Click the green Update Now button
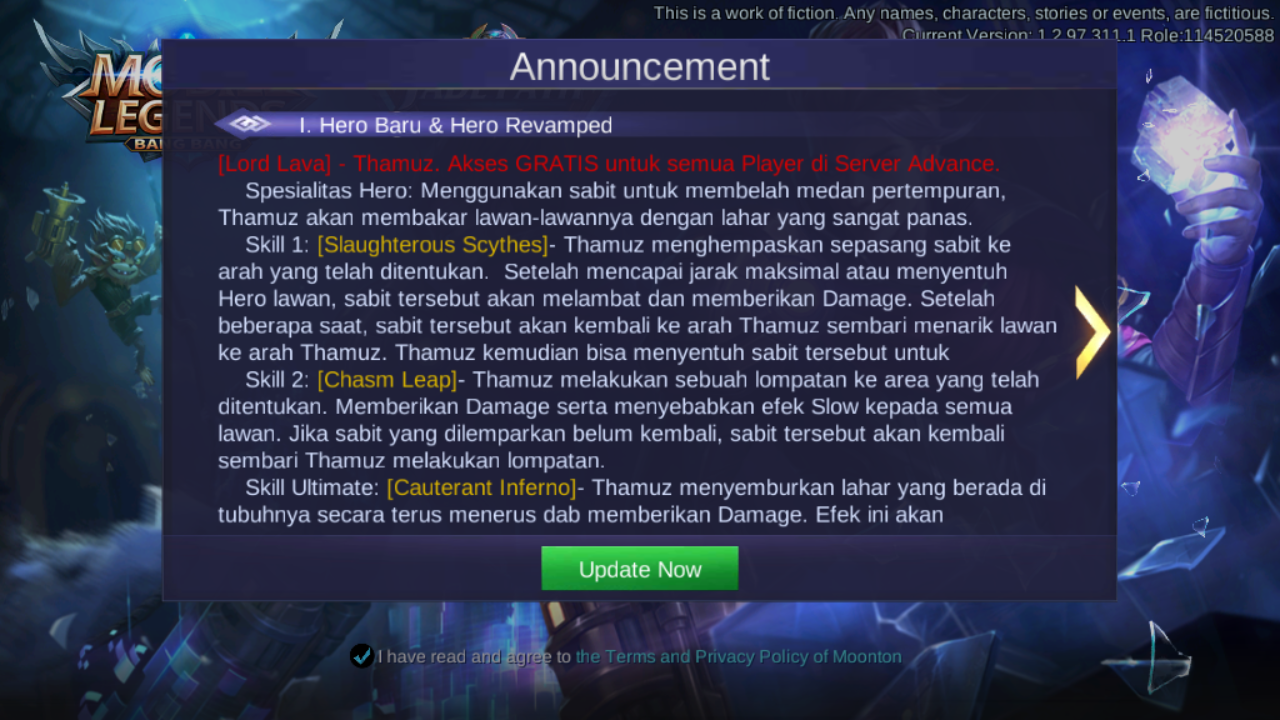Image resolution: width=1280 pixels, height=720 pixels. pos(640,568)
